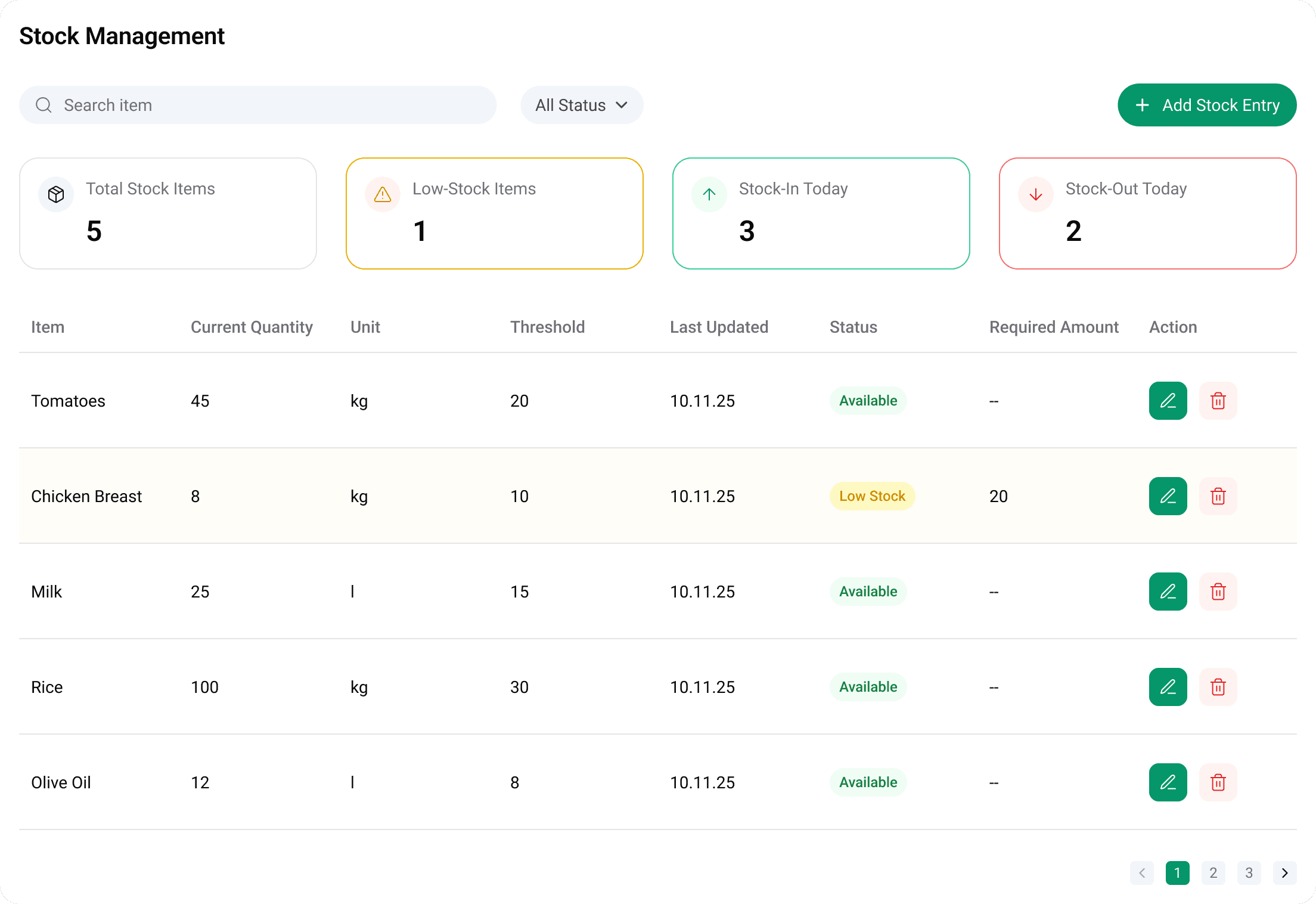This screenshot has width=1316, height=904.
Task: Remove the Olive Oil row
Action: pyautogui.click(x=1218, y=782)
